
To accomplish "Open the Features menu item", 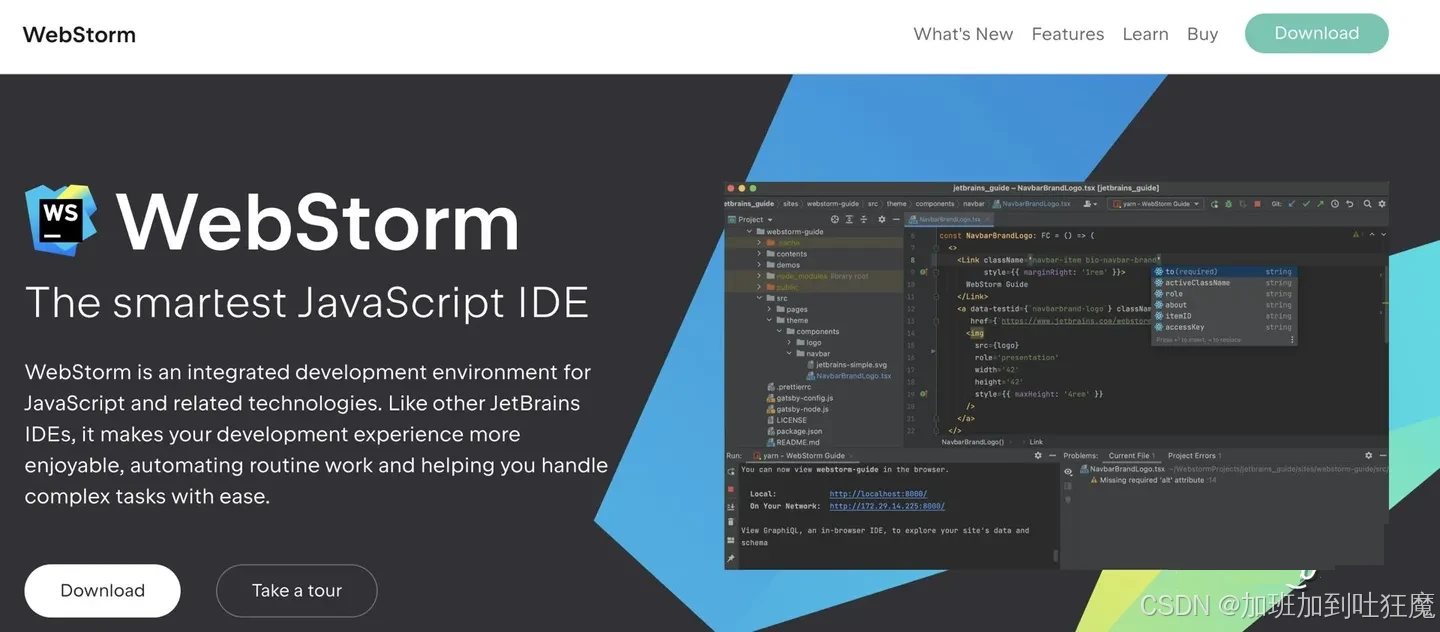I will 1068,34.
